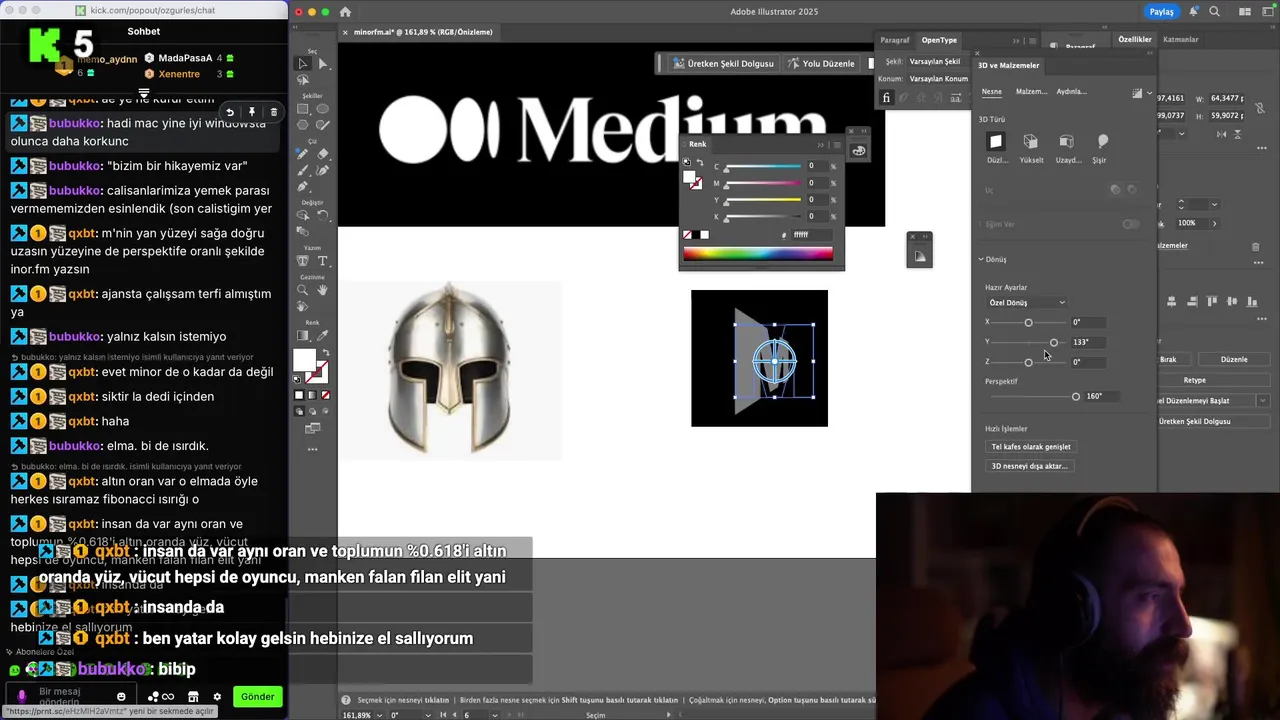The width and height of the screenshot is (1280, 720).
Task: Select the Selection arrow tool
Action: [x=303, y=64]
